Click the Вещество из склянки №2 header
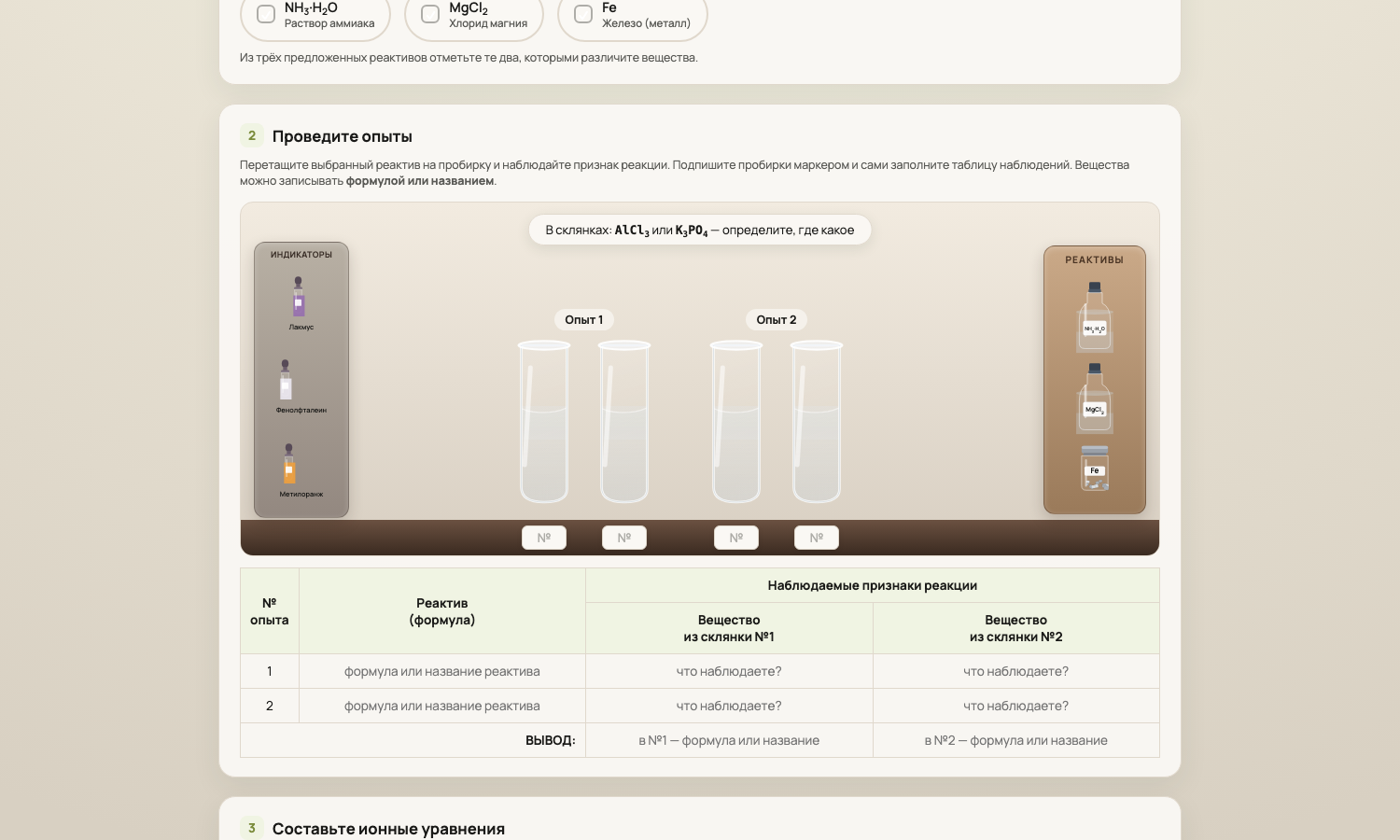 (1016, 628)
